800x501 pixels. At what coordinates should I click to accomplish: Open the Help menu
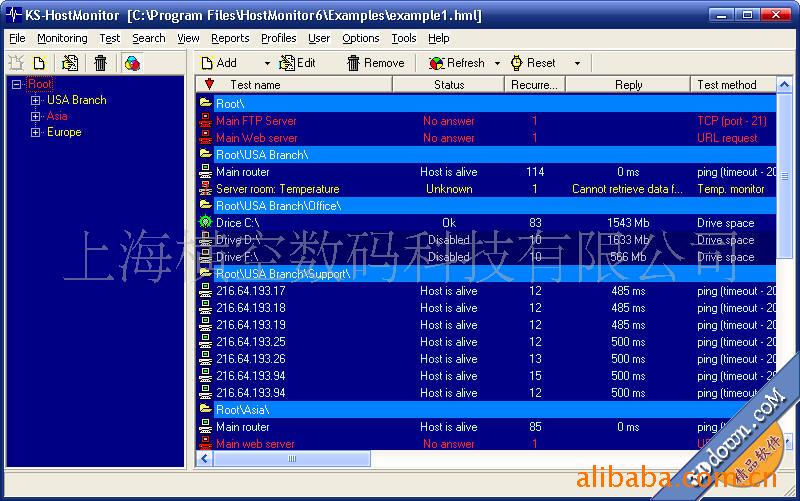[439, 38]
